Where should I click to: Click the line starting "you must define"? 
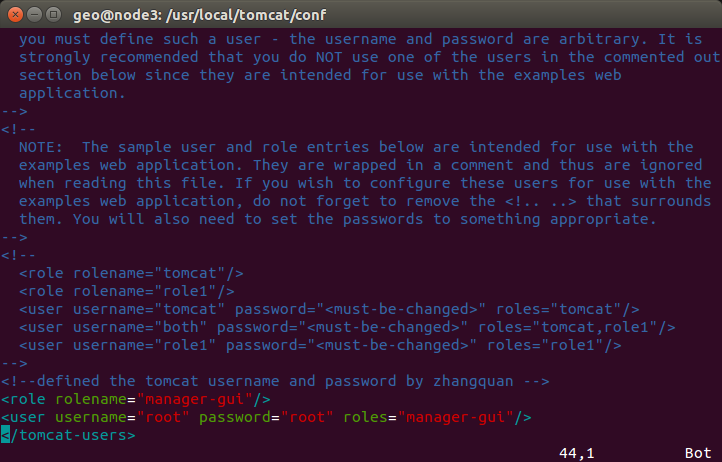pos(360,39)
